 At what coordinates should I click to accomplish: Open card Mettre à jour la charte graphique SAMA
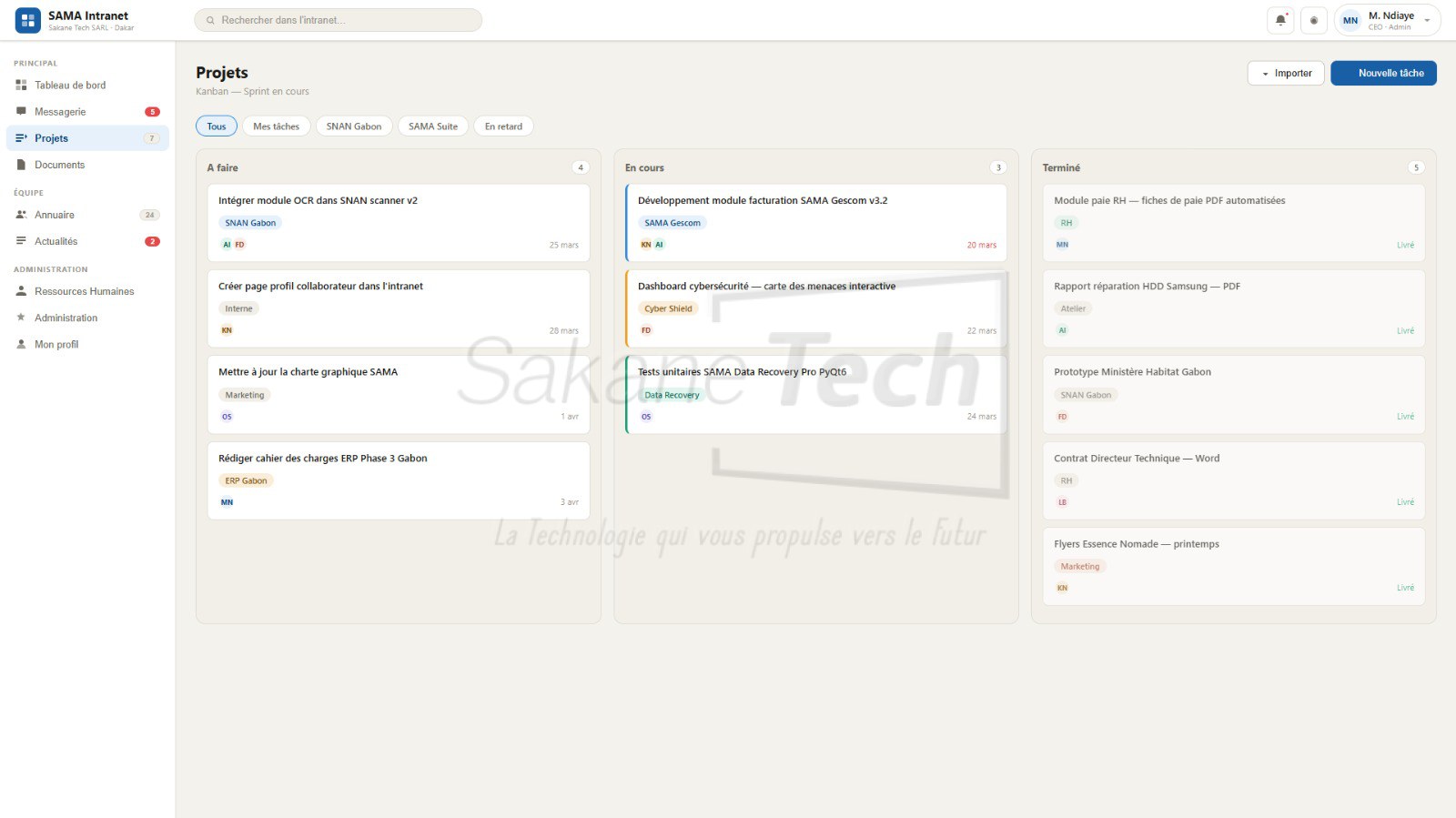tap(399, 395)
